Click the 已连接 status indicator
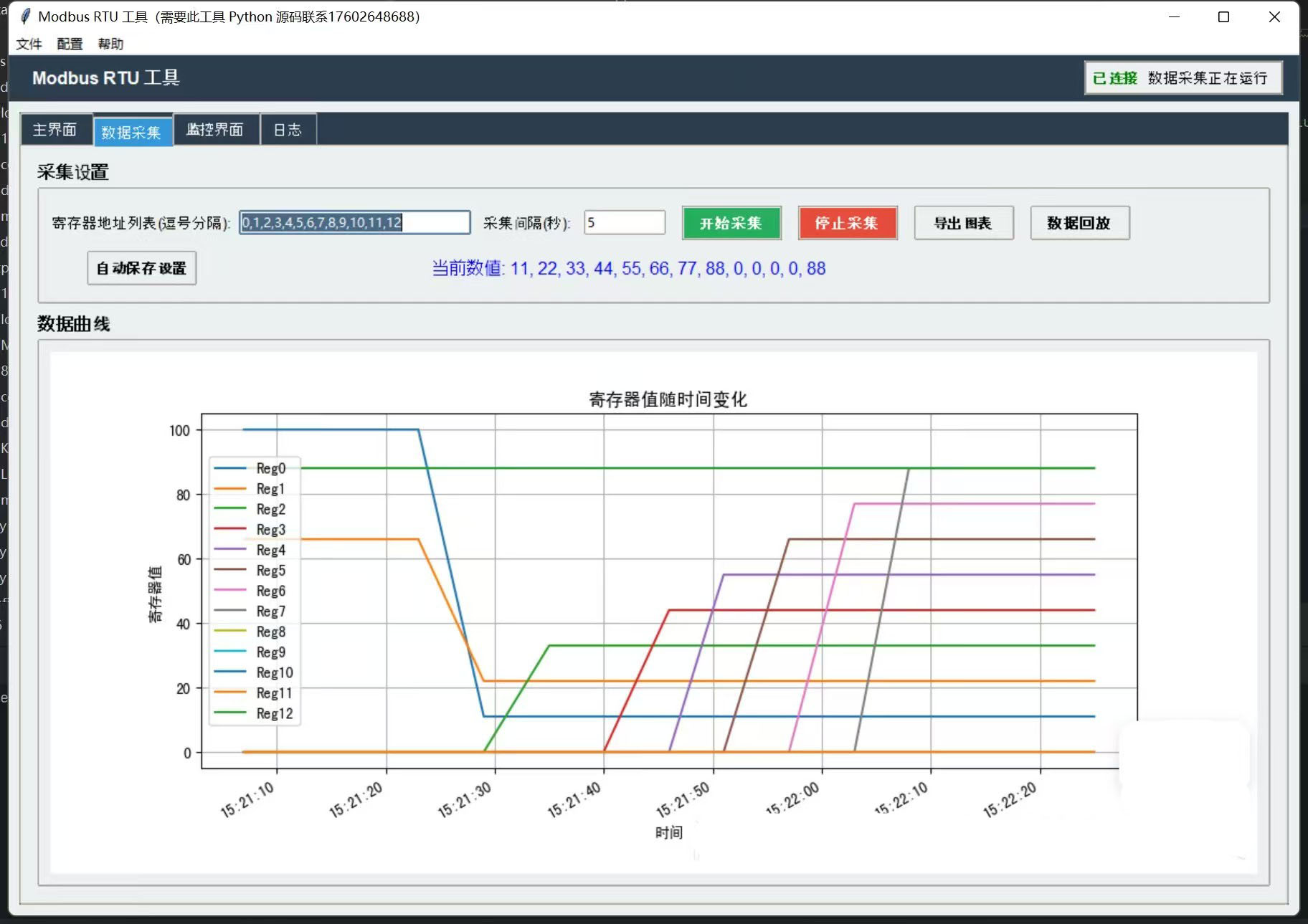 tap(1114, 78)
